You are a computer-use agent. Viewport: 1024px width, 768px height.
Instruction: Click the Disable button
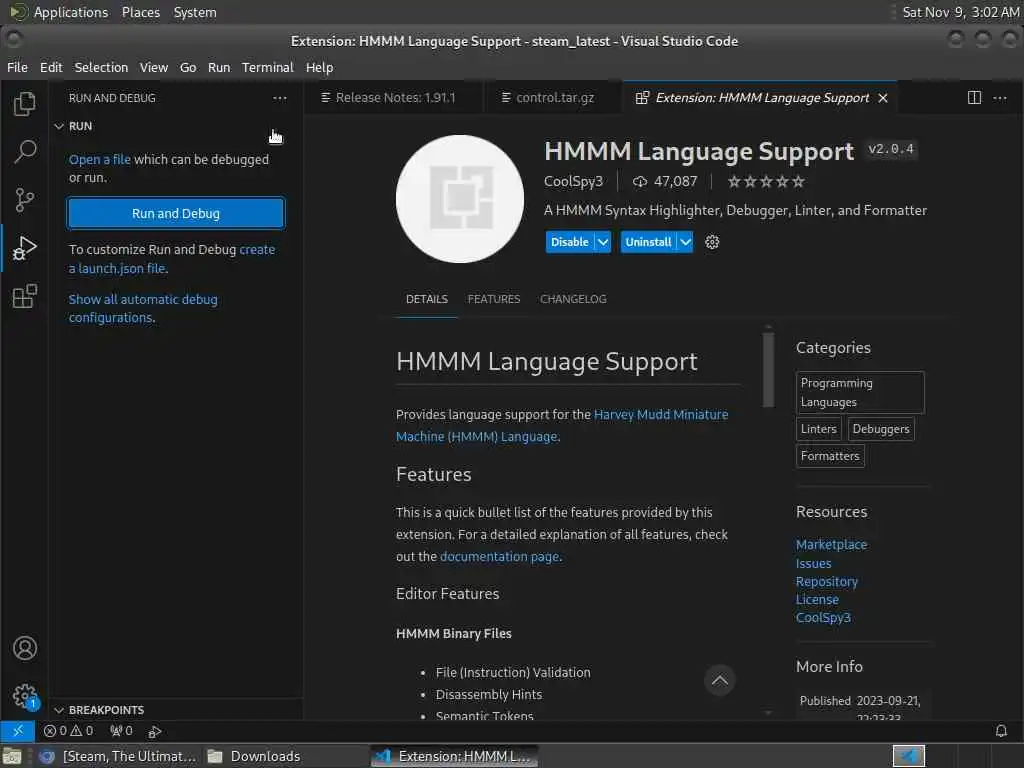pyautogui.click(x=569, y=242)
